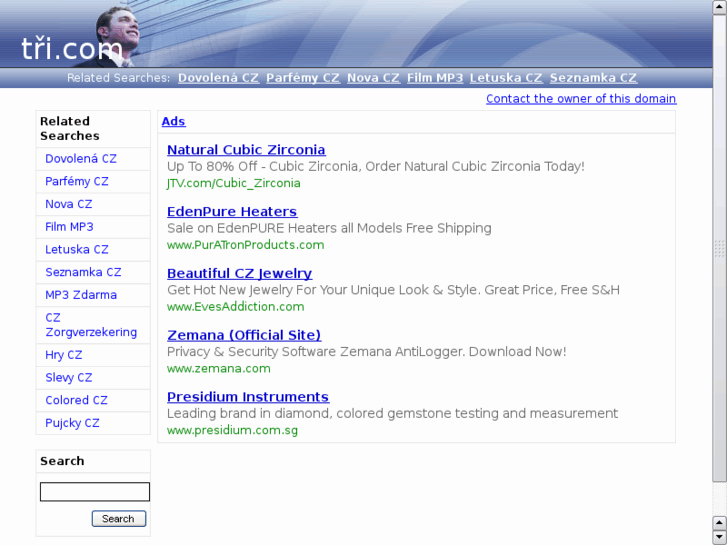Open Dovolená CZ in top related searches bar

click(218, 78)
